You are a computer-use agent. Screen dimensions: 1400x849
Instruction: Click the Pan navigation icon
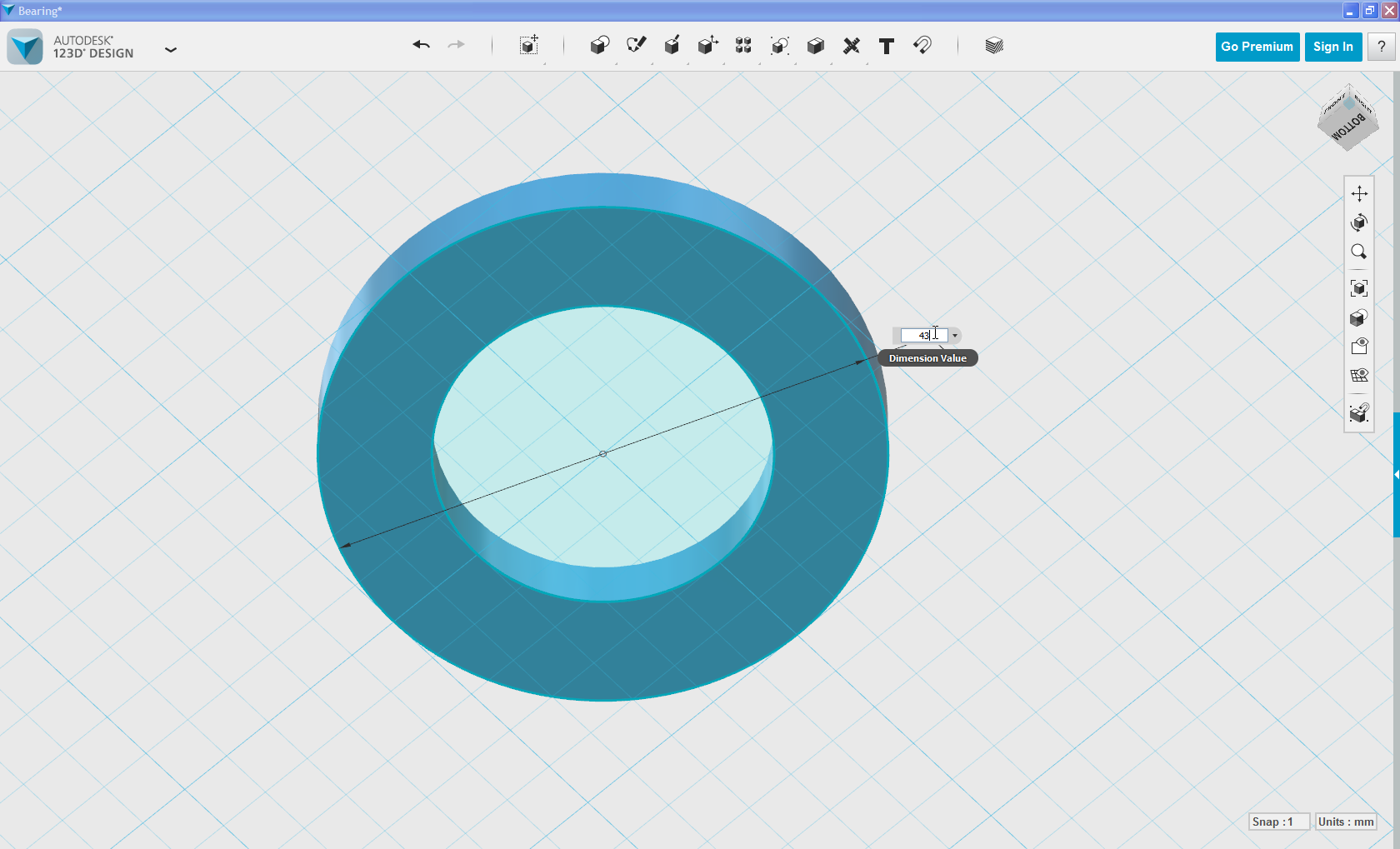[x=1359, y=193]
